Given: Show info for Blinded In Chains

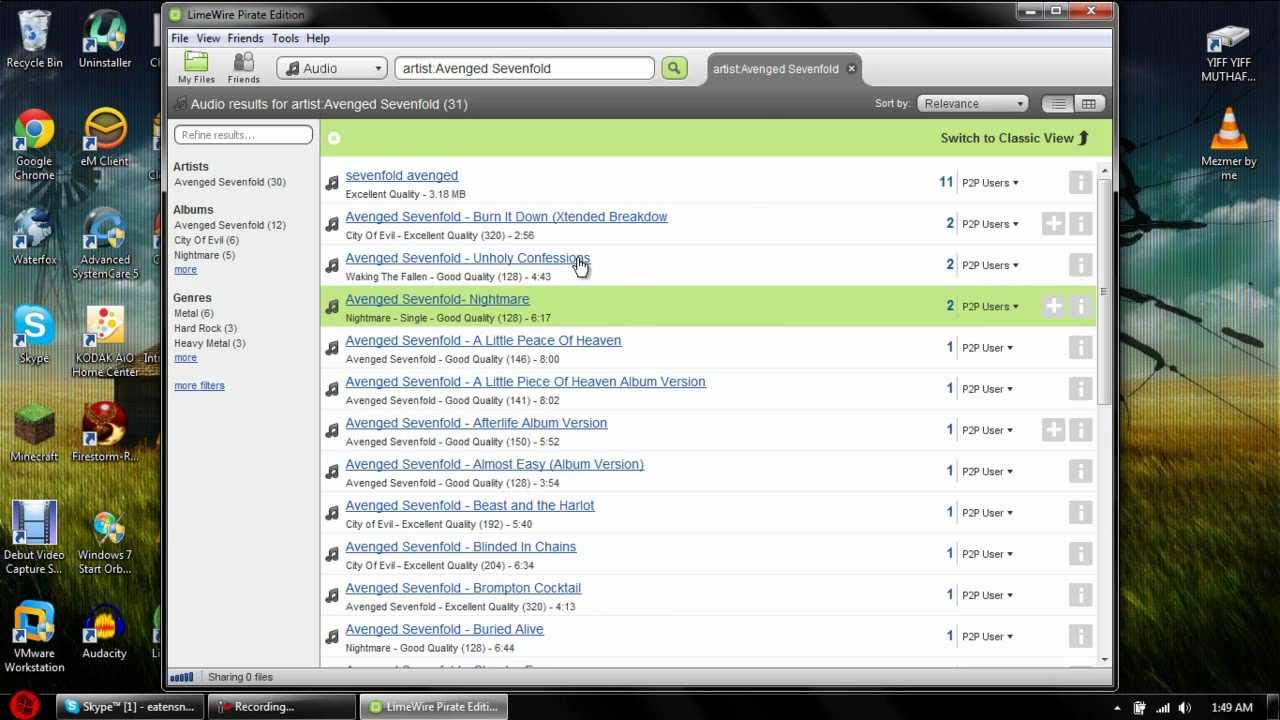Looking at the screenshot, I should (1080, 554).
